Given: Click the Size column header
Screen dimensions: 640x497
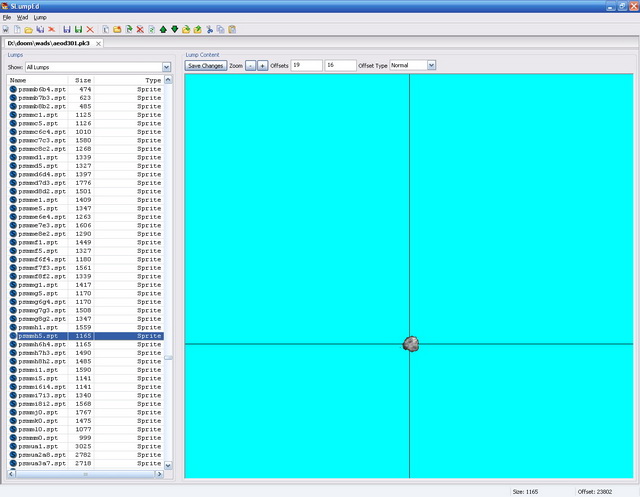Looking at the screenshot, I should [83, 79].
